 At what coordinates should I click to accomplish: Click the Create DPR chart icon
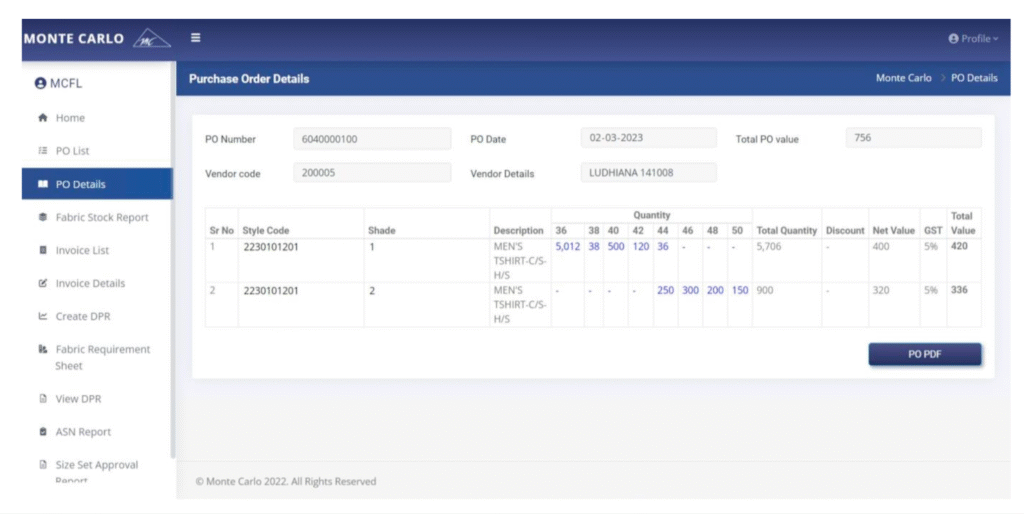click(x=43, y=316)
